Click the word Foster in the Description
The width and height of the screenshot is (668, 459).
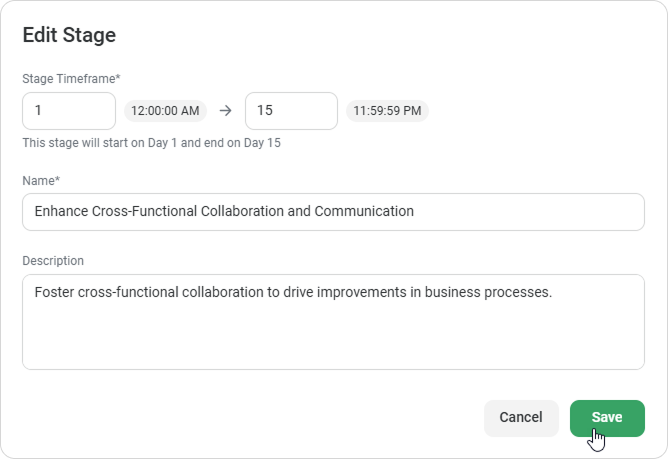55,293
